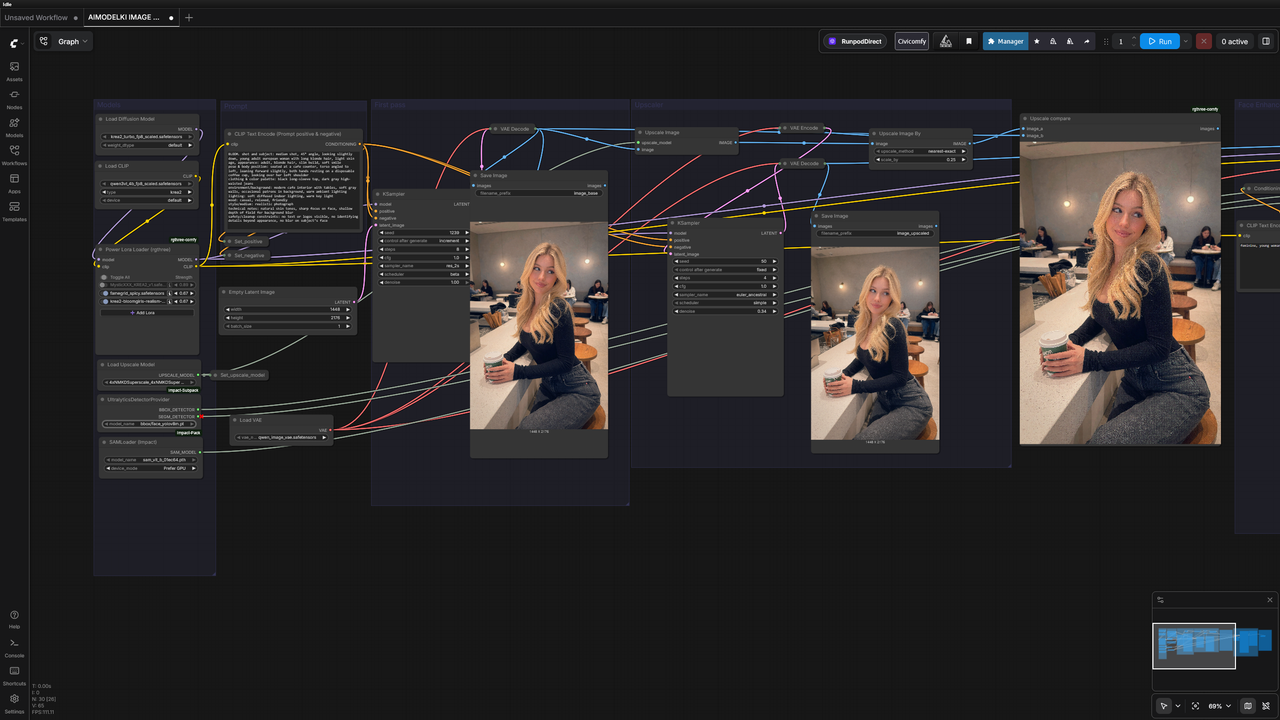Toggle the krea2-bloomgirls-realism lora

click(106, 301)
